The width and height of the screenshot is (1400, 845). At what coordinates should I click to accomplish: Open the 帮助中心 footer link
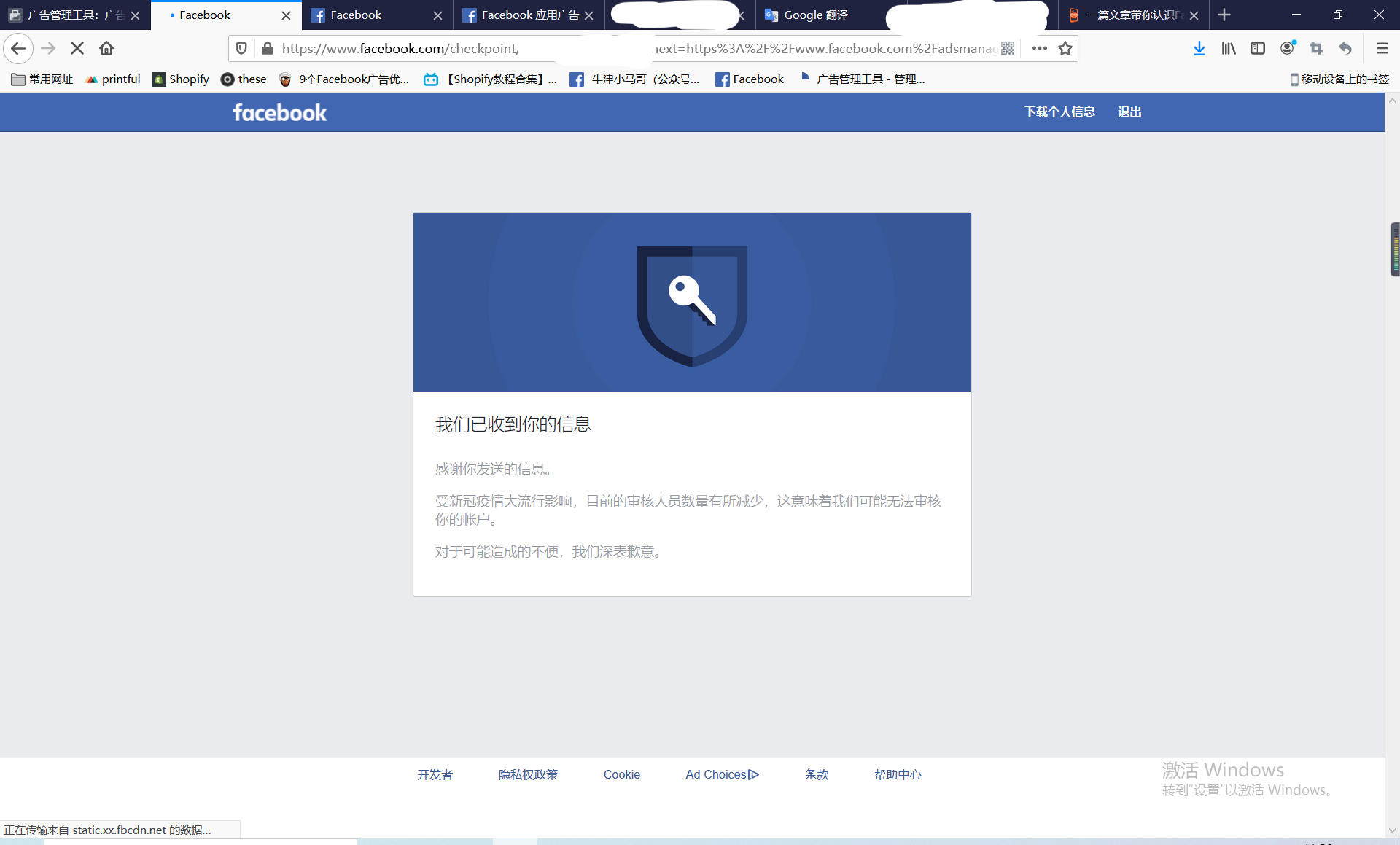(x=898, y=775)
